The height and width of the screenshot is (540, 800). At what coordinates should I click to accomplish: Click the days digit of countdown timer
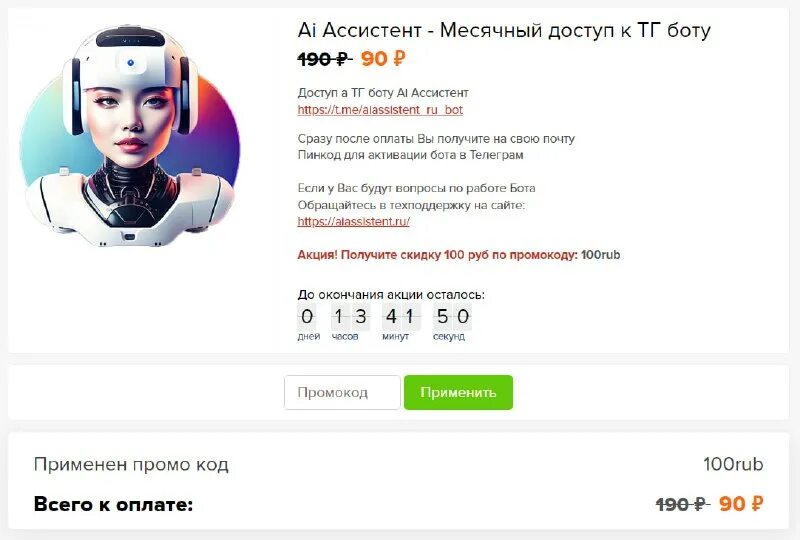[307, 316]
